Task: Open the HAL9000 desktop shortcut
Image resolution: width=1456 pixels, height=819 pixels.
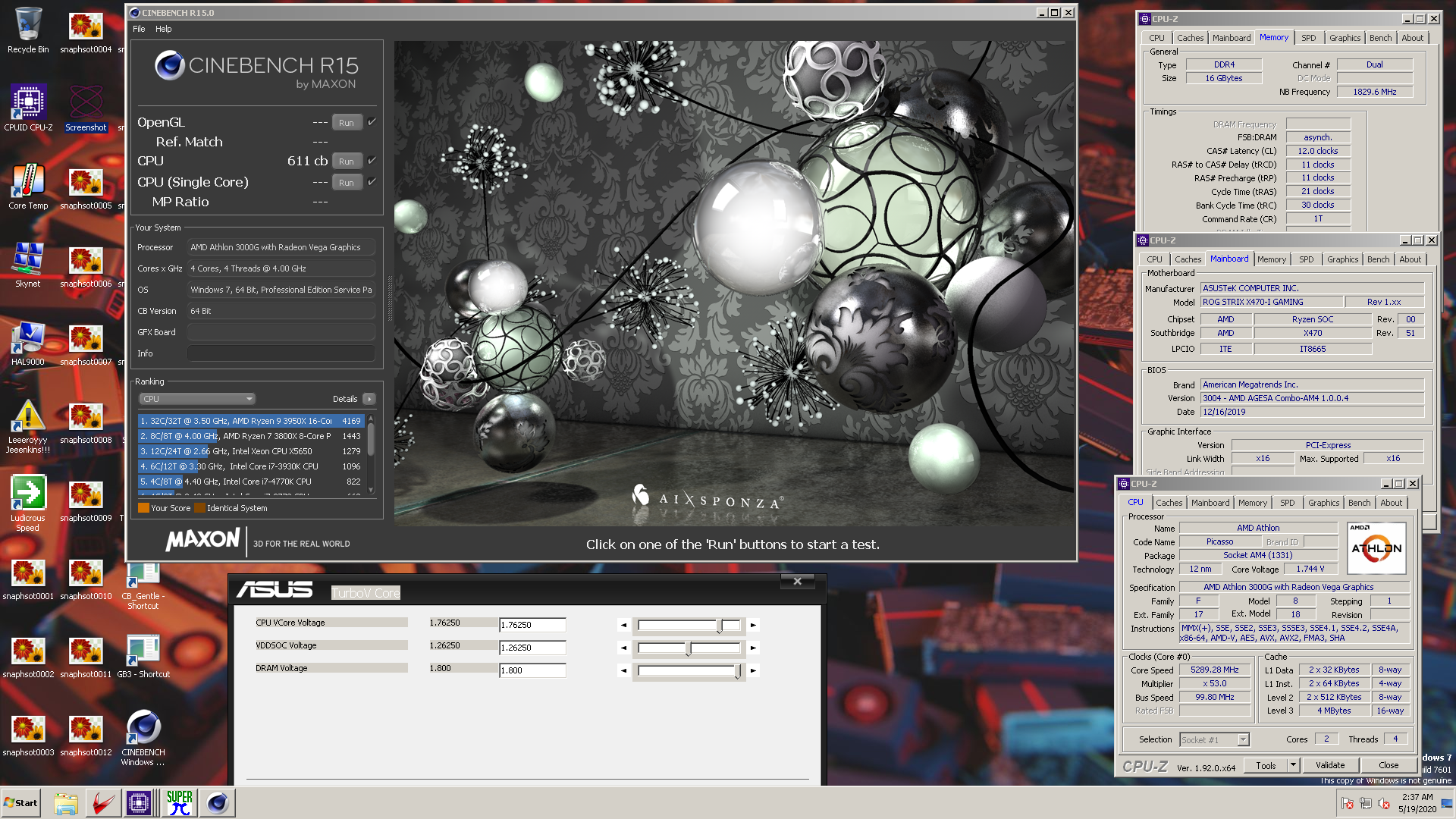Action: pyautogui.click(x=28, y=343)
